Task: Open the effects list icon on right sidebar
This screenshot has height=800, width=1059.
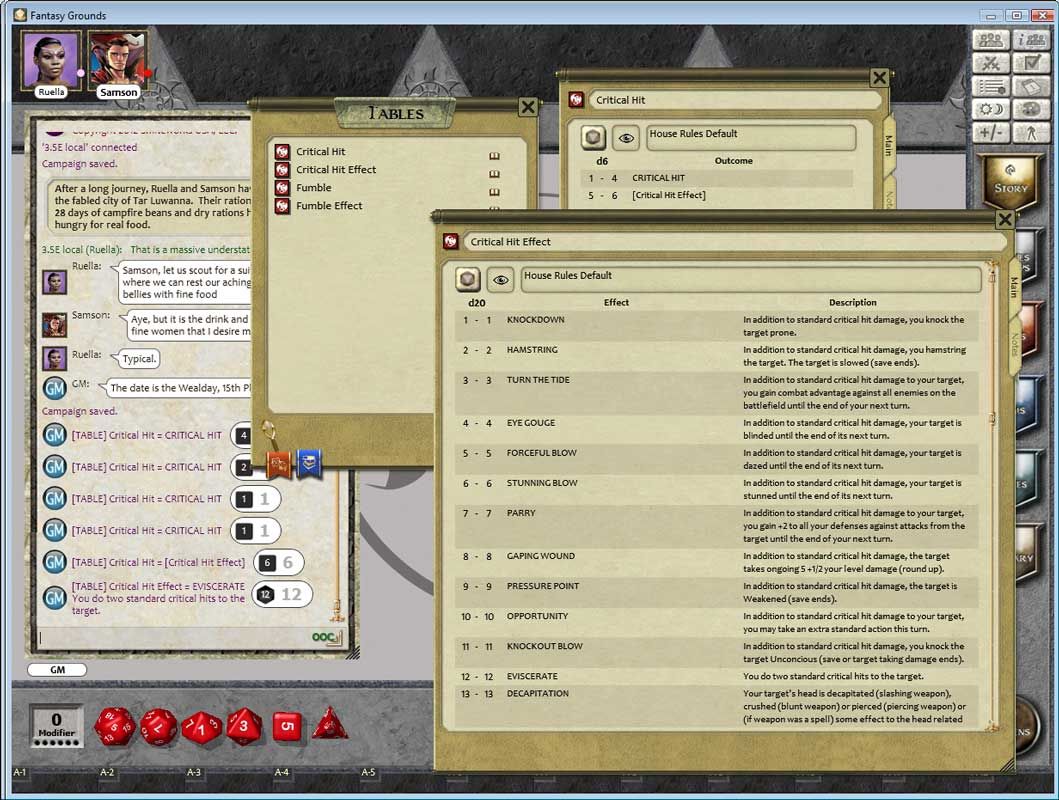Action: click(992, 86)
